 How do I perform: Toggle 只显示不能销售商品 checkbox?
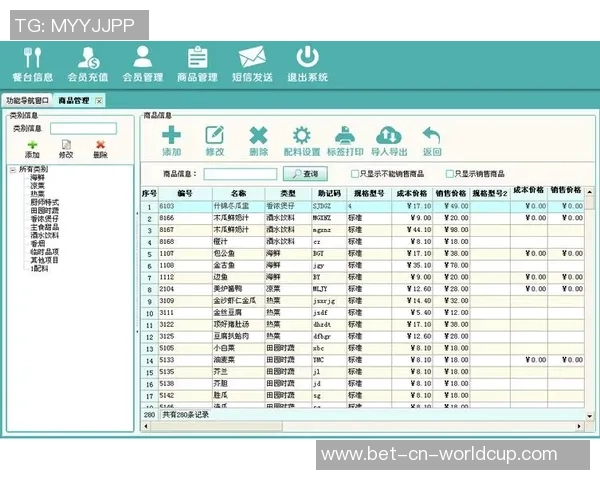tap(355, 174)
